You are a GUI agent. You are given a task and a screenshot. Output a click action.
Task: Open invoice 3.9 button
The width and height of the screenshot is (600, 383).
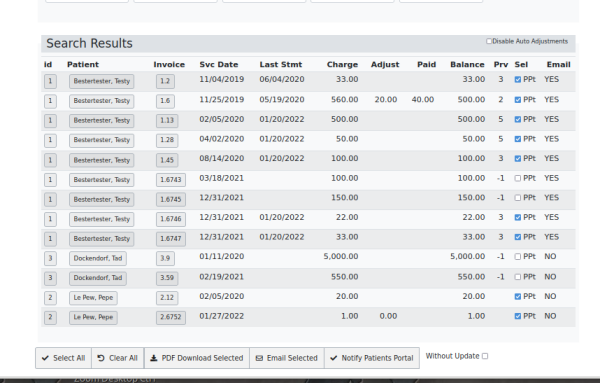click(165, 258)
